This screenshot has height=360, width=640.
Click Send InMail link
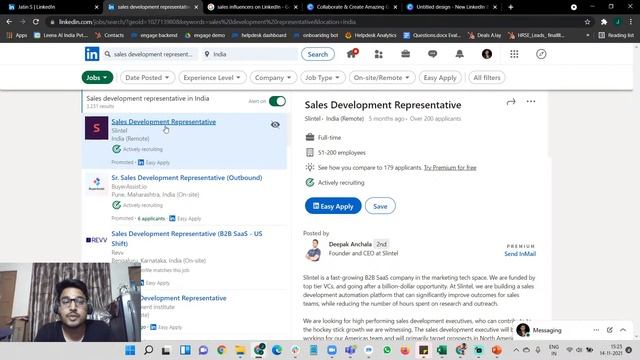pos(520,253)
